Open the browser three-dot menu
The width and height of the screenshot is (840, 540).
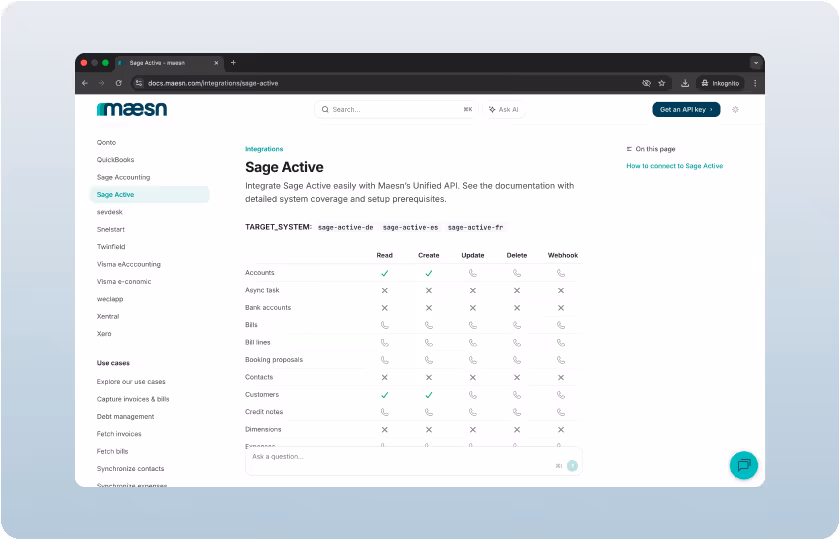[x=755, y=83]
